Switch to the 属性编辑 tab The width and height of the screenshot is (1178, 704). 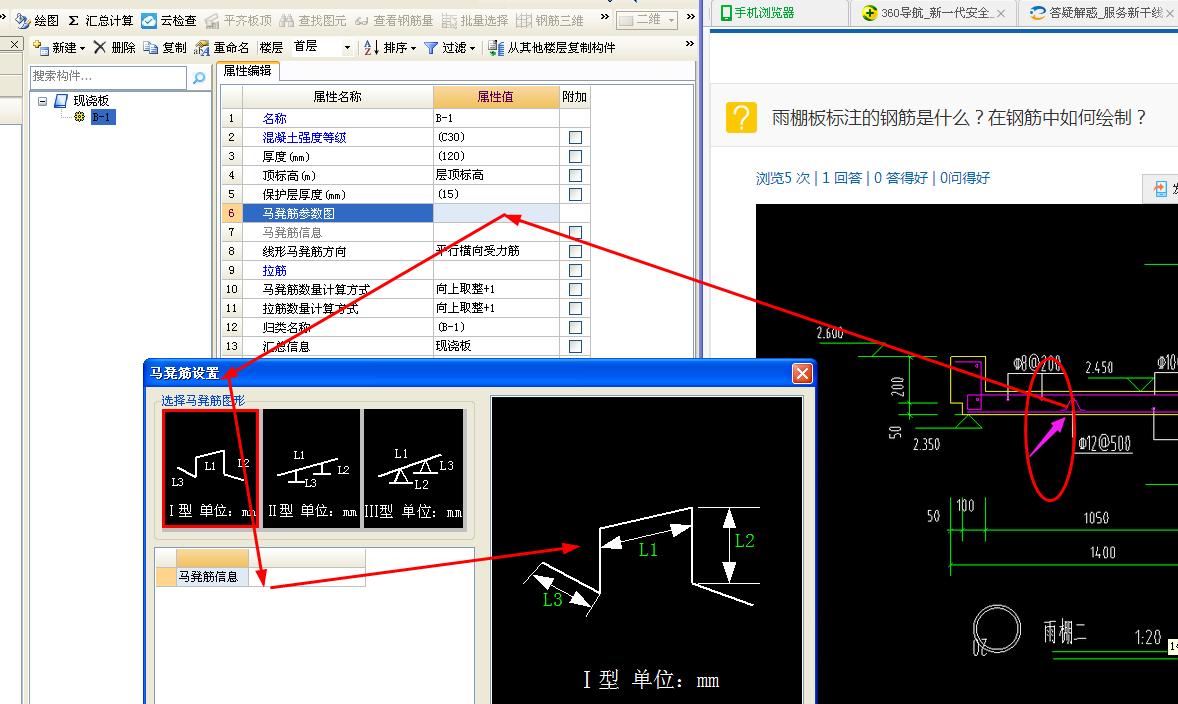point(248,71)
